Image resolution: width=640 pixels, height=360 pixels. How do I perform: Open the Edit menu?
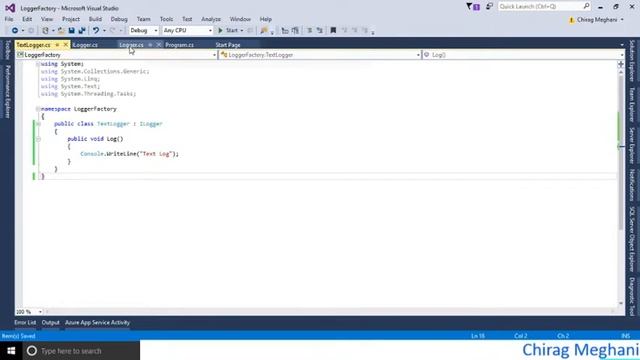point(27,19)
